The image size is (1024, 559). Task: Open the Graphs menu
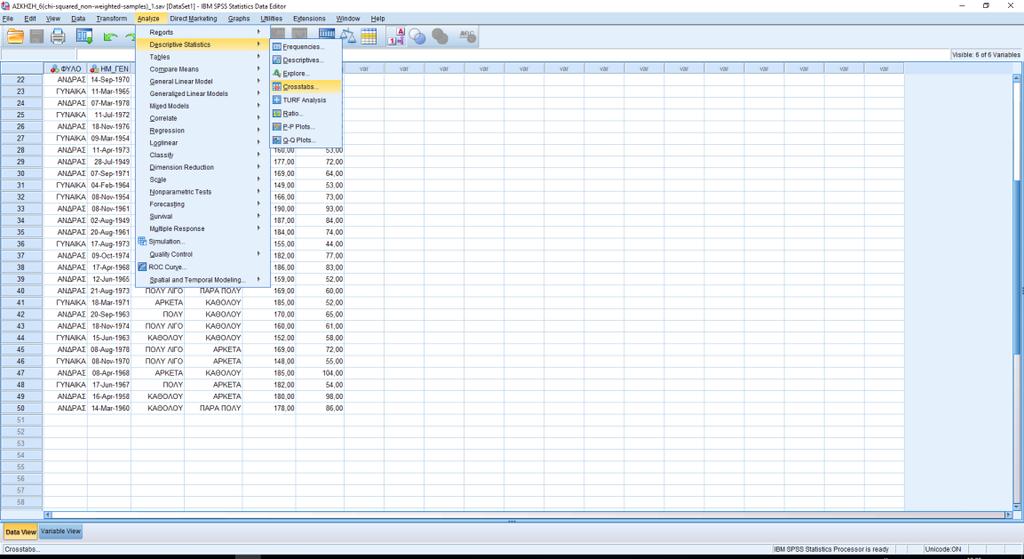239,18
